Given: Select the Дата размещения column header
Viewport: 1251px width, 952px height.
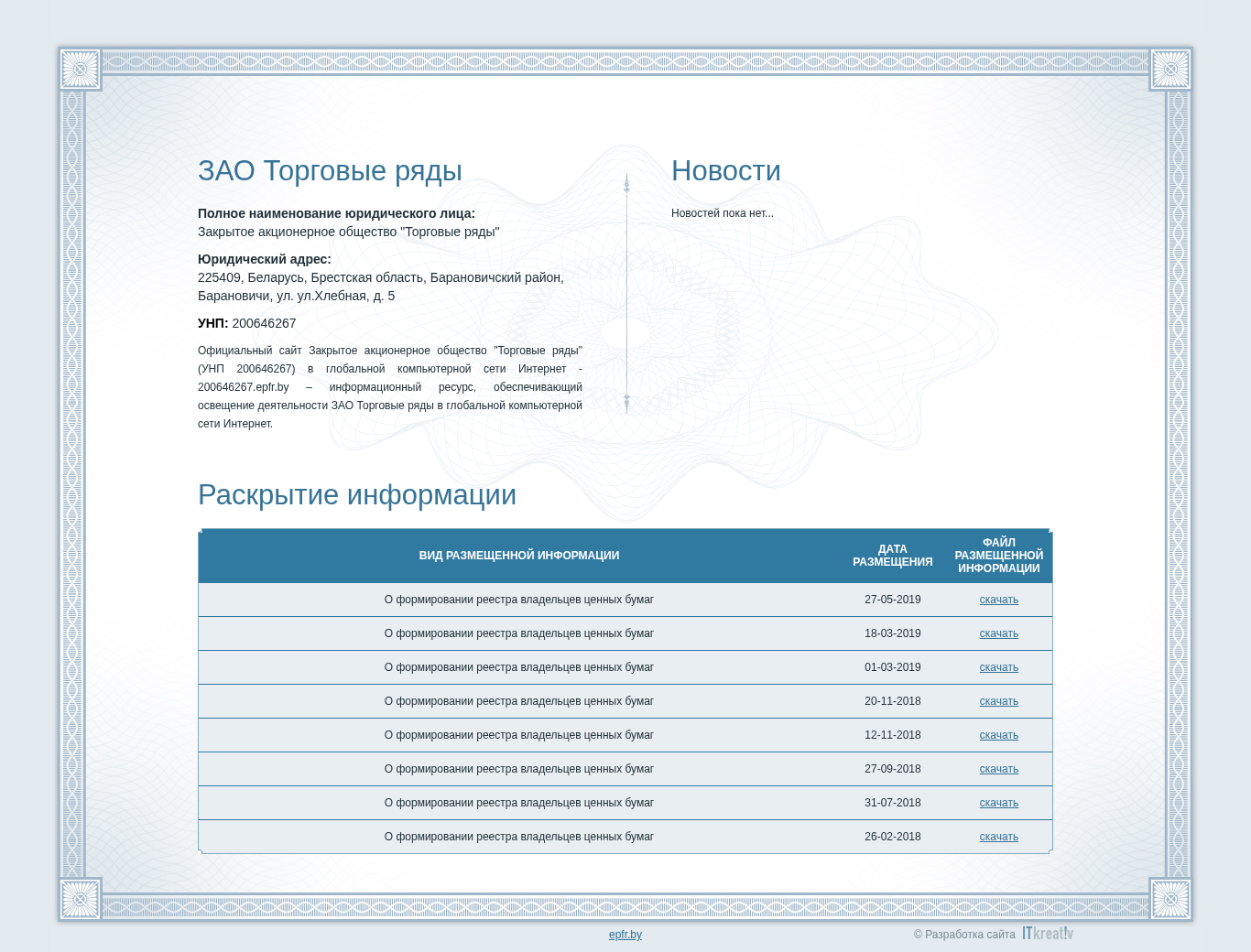Looking at the screenshot, I should point(893,556).
